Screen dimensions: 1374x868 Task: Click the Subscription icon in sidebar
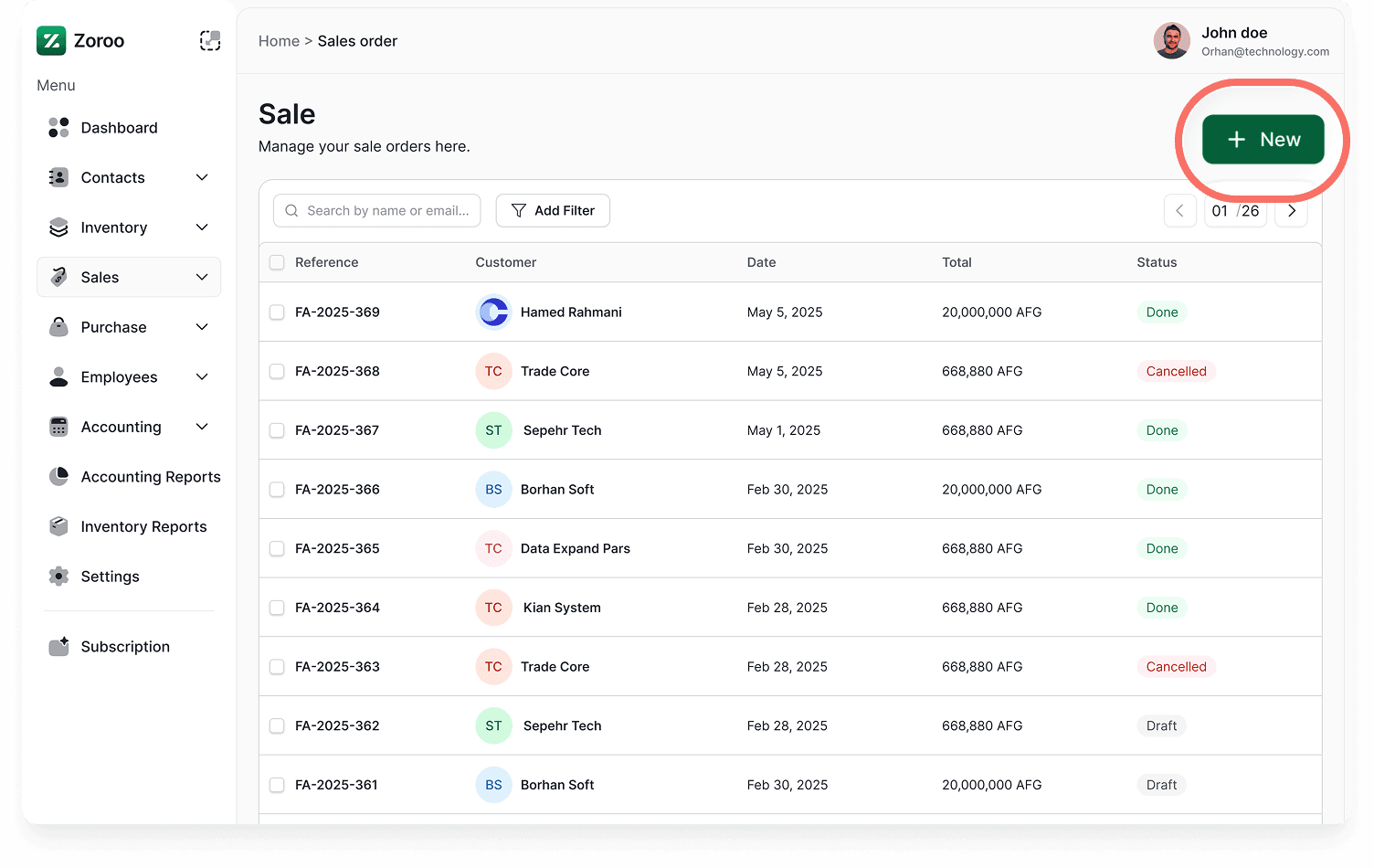[x=58, y=646]
